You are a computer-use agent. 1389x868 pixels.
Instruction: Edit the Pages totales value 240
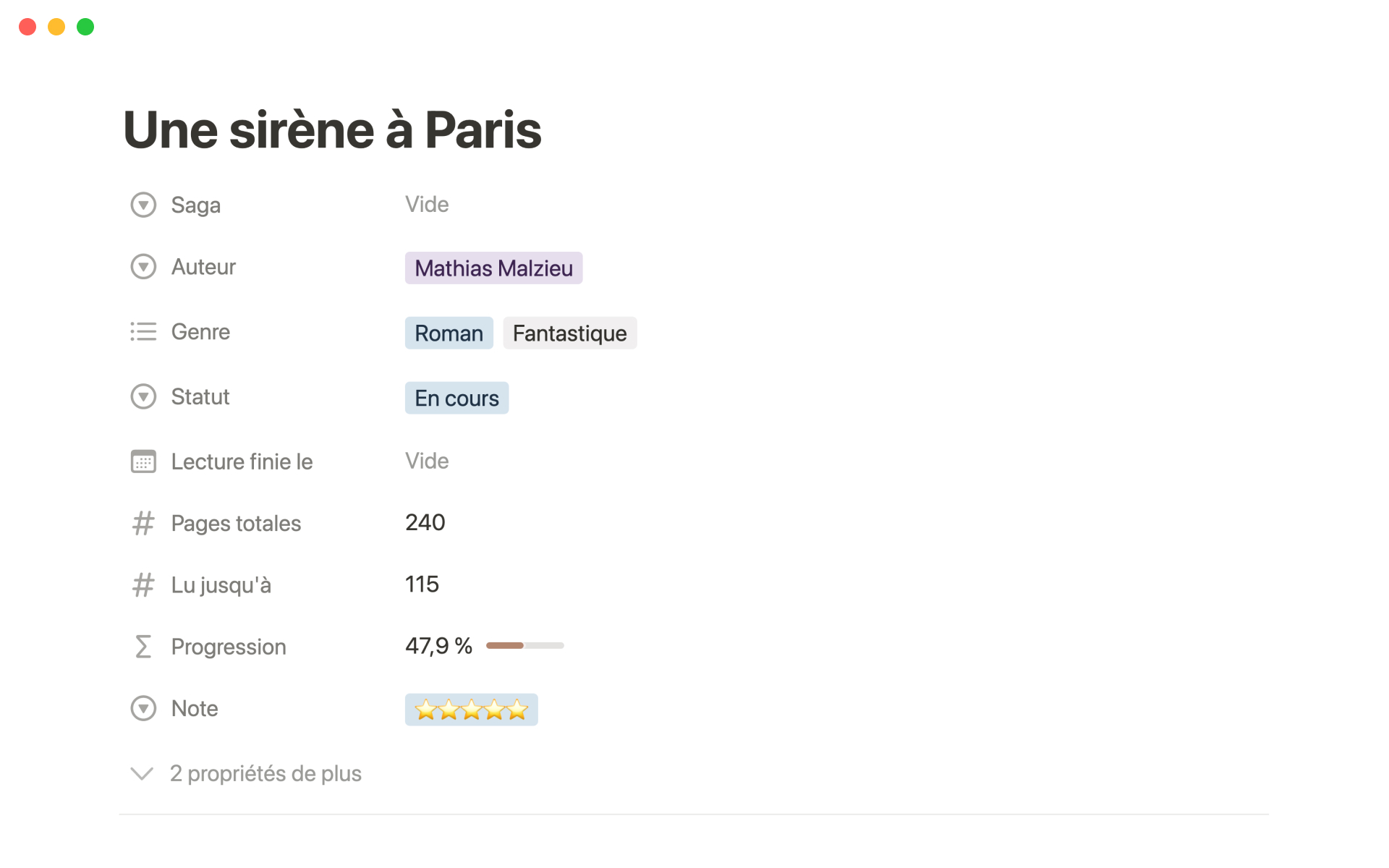pos(425,522)
